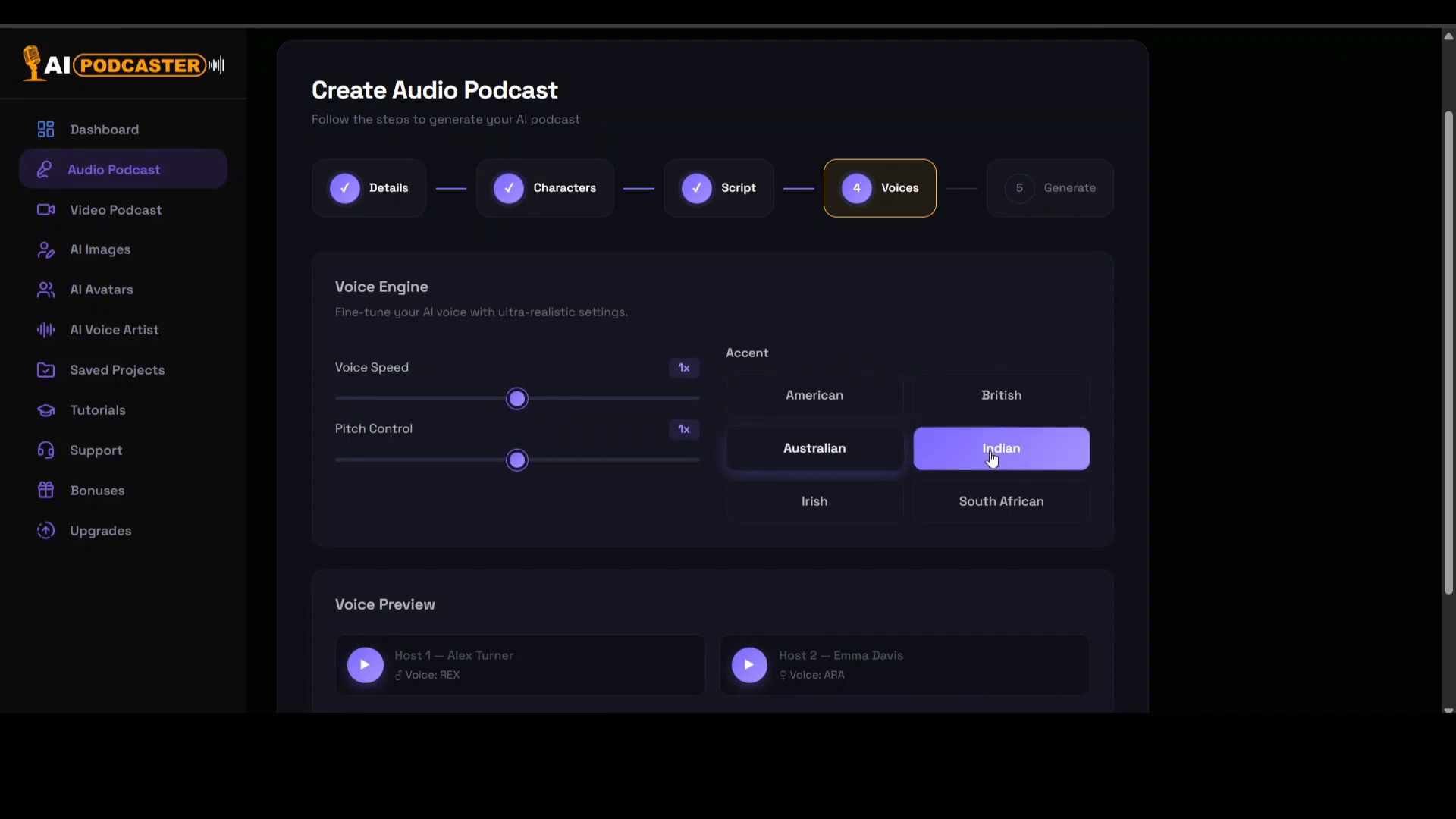
Task: Select the American accent option
Action: coord(814,395)
